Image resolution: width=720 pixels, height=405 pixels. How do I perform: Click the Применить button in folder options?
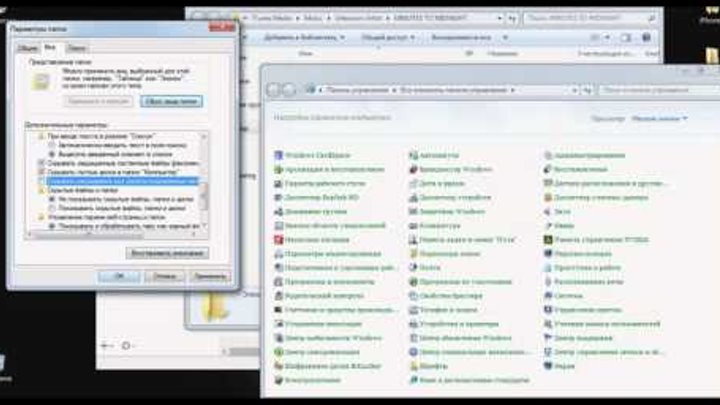pos(211,275)
